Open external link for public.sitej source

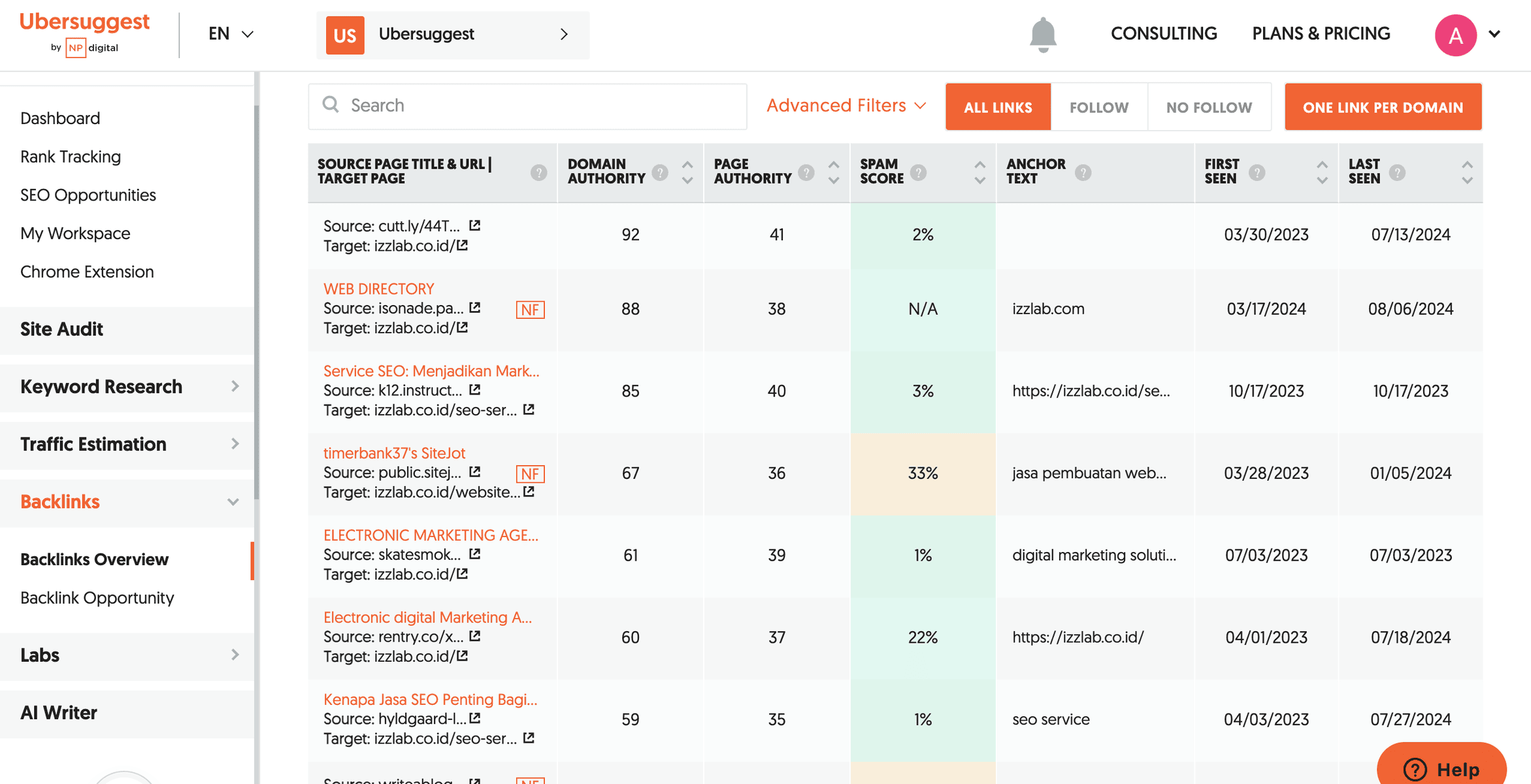[475, 472]
